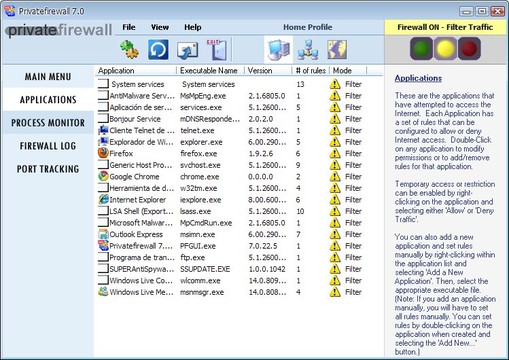Click Filter mode for Outlook Express

click(x=353, y=234)
